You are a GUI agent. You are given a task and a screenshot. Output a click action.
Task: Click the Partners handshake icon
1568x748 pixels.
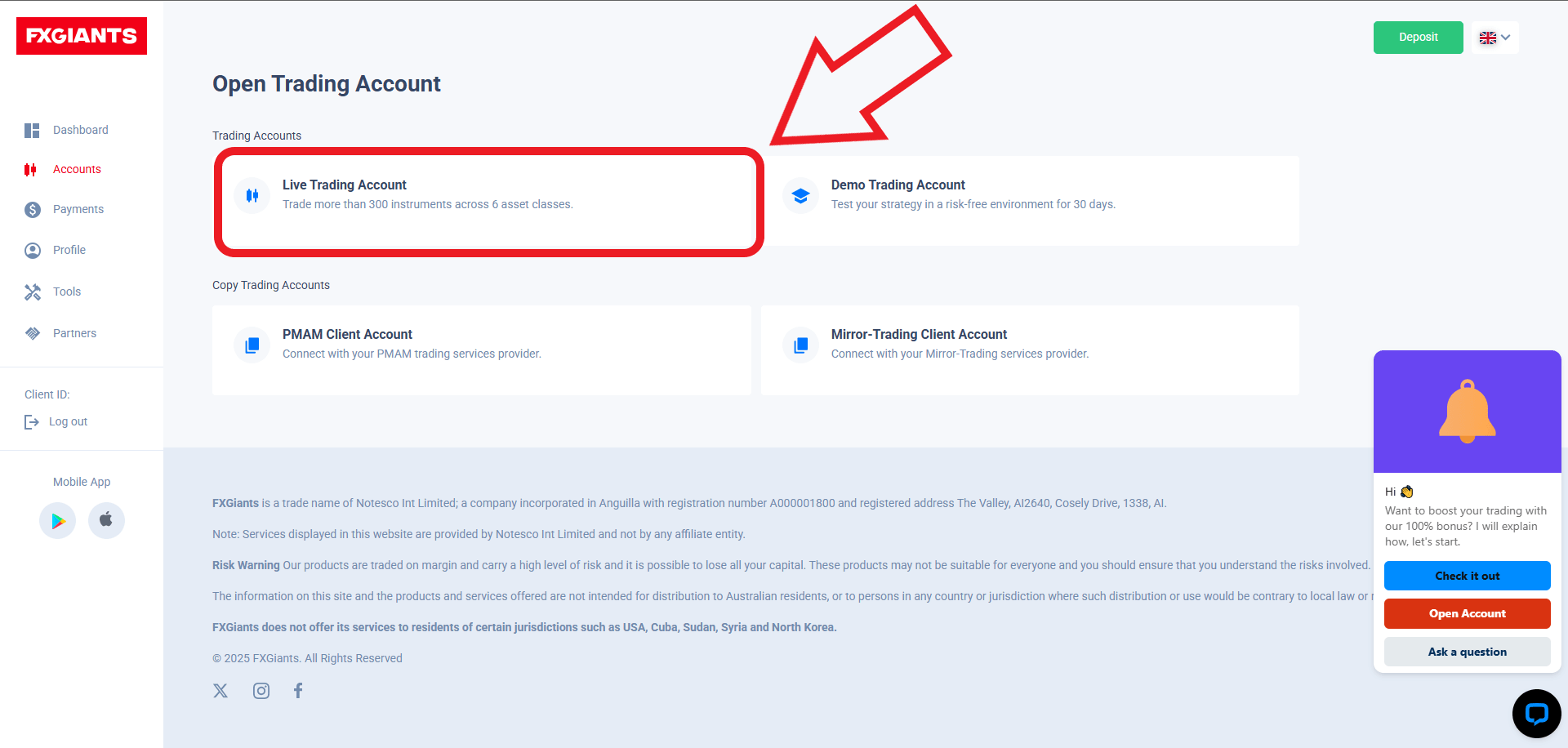[33, 333]
